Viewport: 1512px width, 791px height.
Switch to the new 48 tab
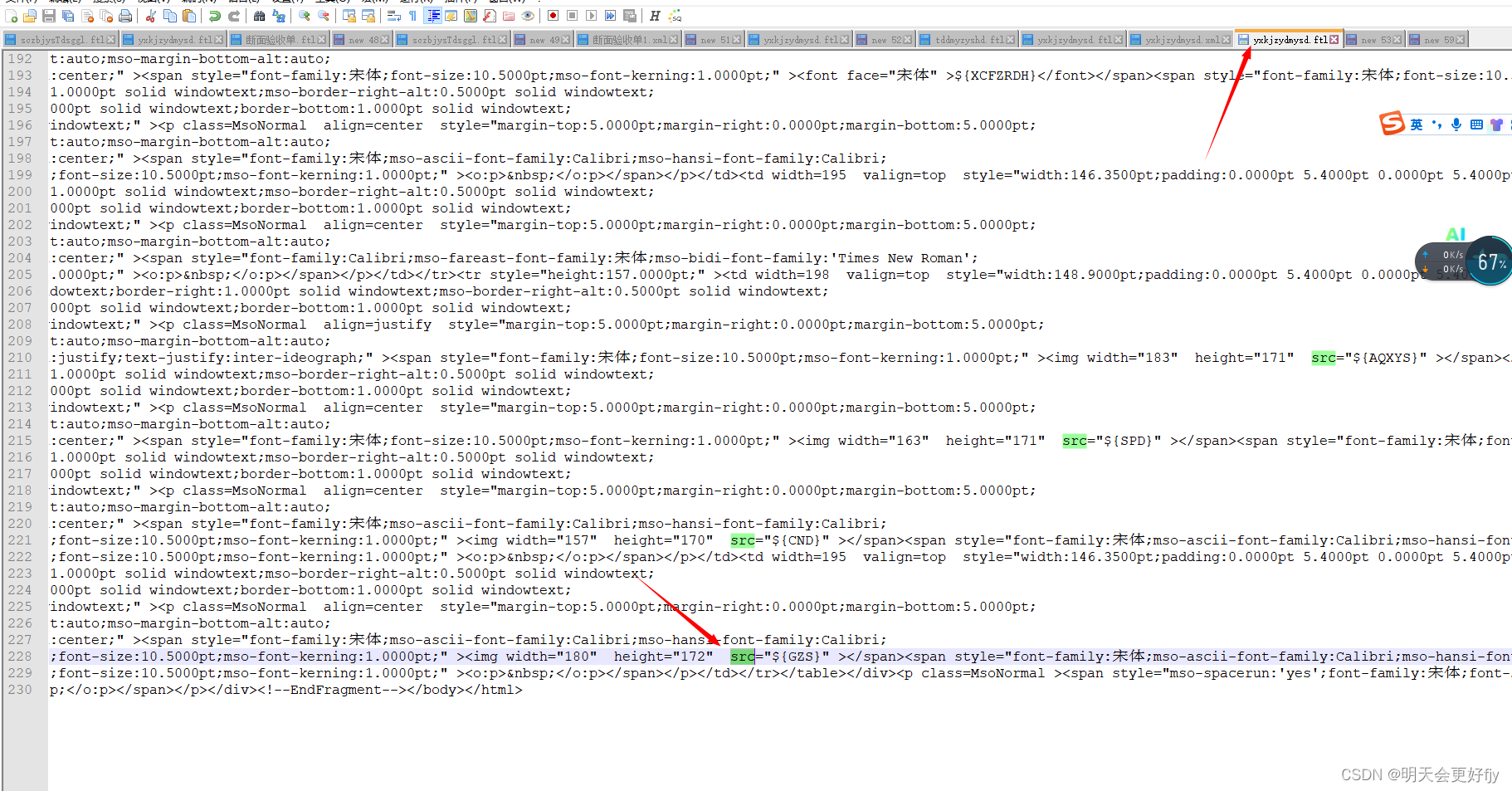point(363,40)
